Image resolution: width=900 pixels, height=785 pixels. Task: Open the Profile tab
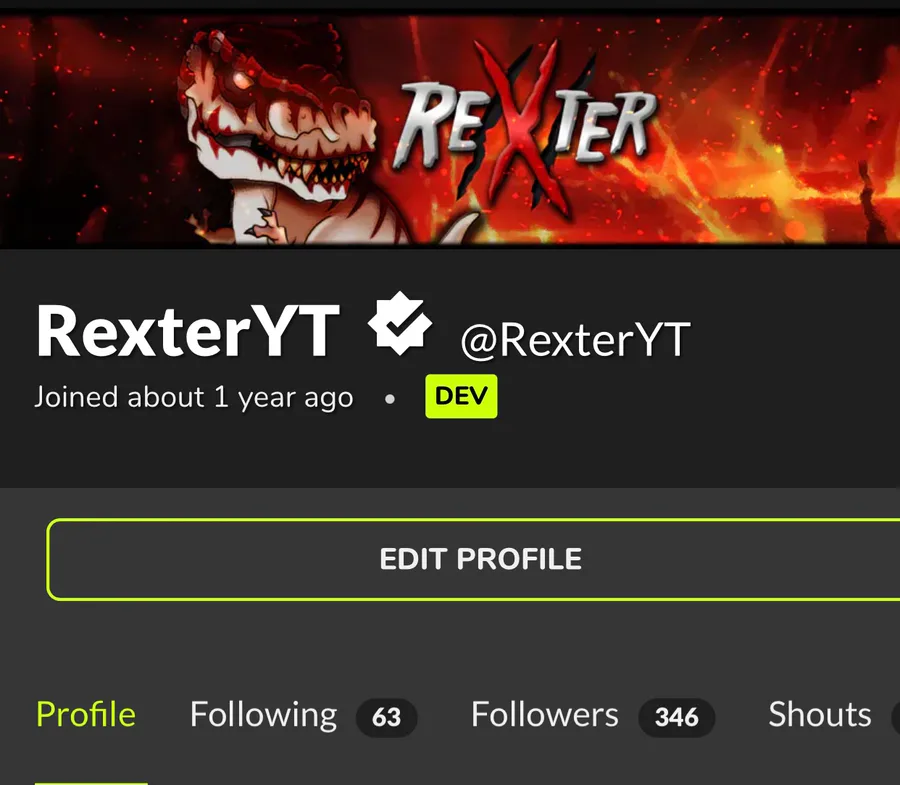pos(86,715)
